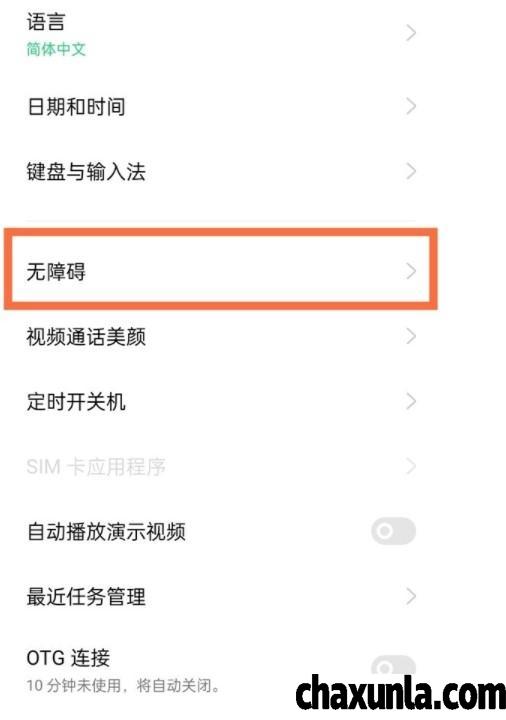The image size is (506, 720).
Task: Tap the chevron beside SIM 卡应用程序
Action: [x=411, y=467]
